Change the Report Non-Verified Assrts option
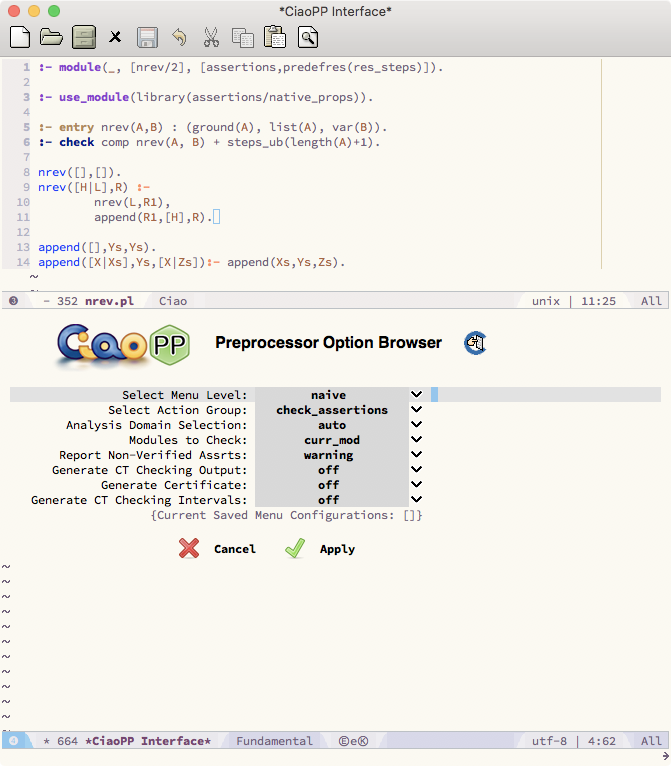Viewport: 671px width, 766px height. click(x=416, y=455)
